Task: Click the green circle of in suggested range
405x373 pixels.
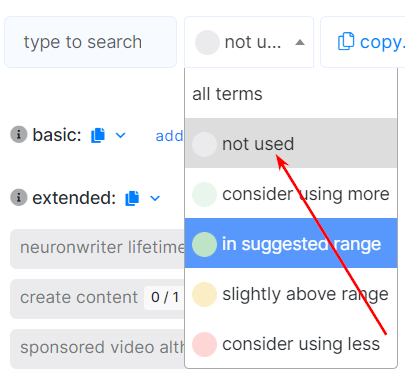Action: pyautogui.click(x=204, y=244)
